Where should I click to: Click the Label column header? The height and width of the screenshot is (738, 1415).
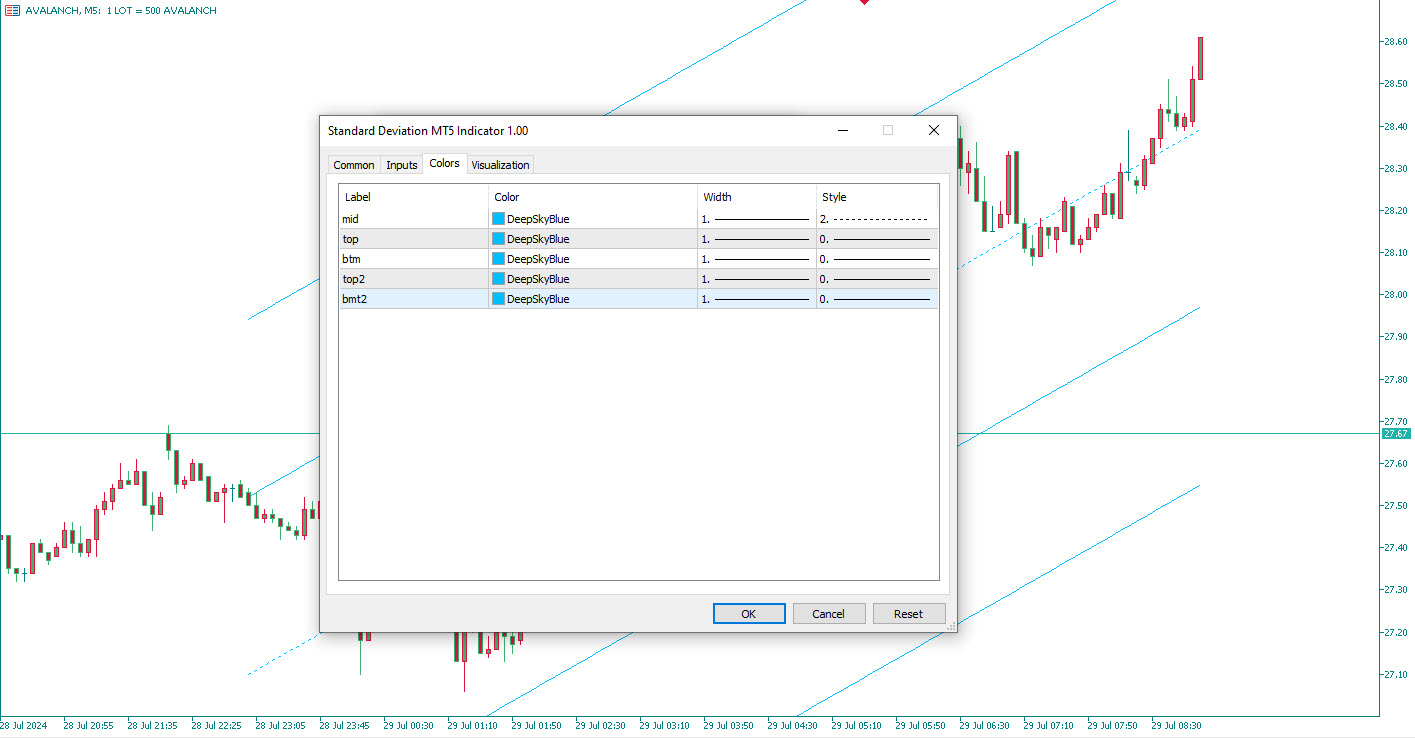pos(414,197)
